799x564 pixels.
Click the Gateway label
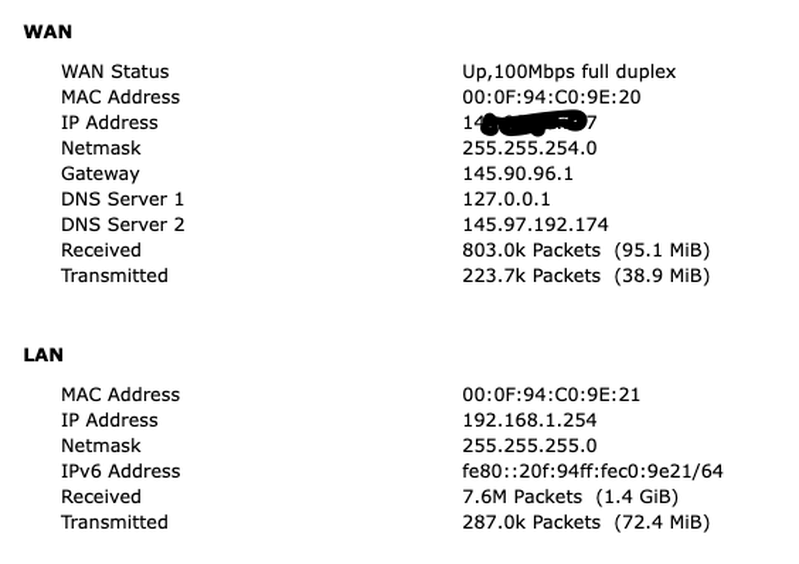coord(100,174)
